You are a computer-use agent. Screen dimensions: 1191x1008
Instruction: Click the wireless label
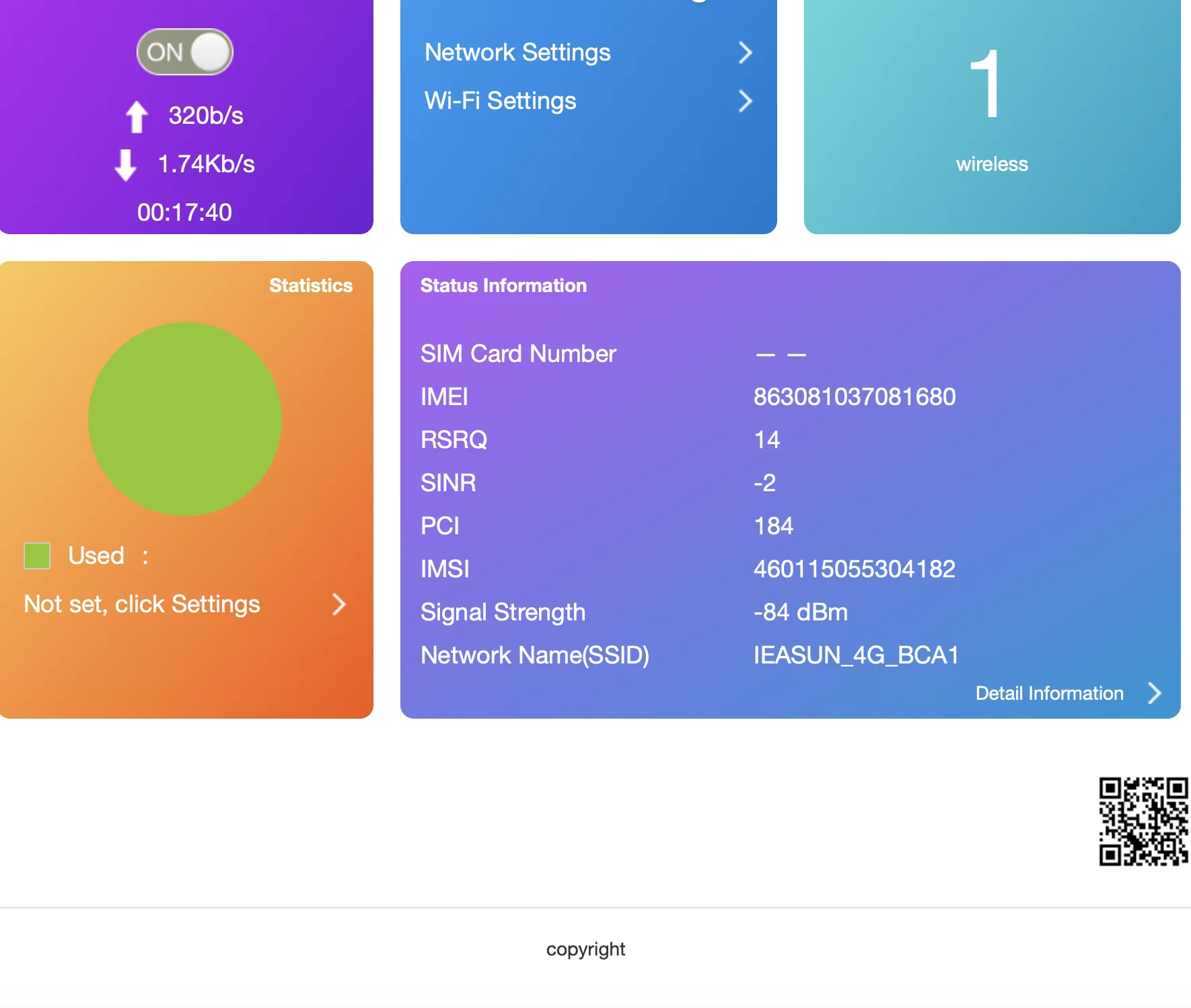(992, 164)
